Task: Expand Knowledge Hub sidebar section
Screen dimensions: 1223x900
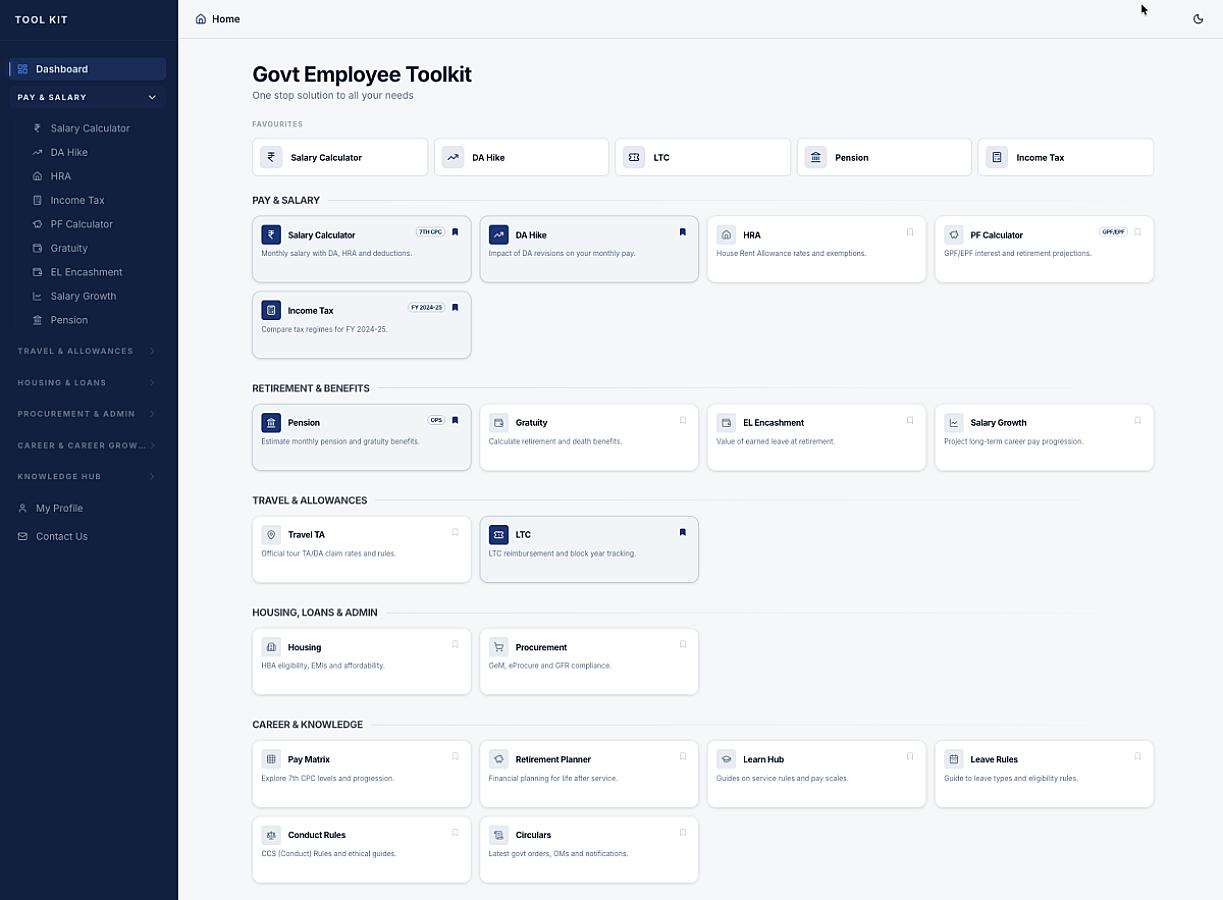Action: tap(88, 476)
